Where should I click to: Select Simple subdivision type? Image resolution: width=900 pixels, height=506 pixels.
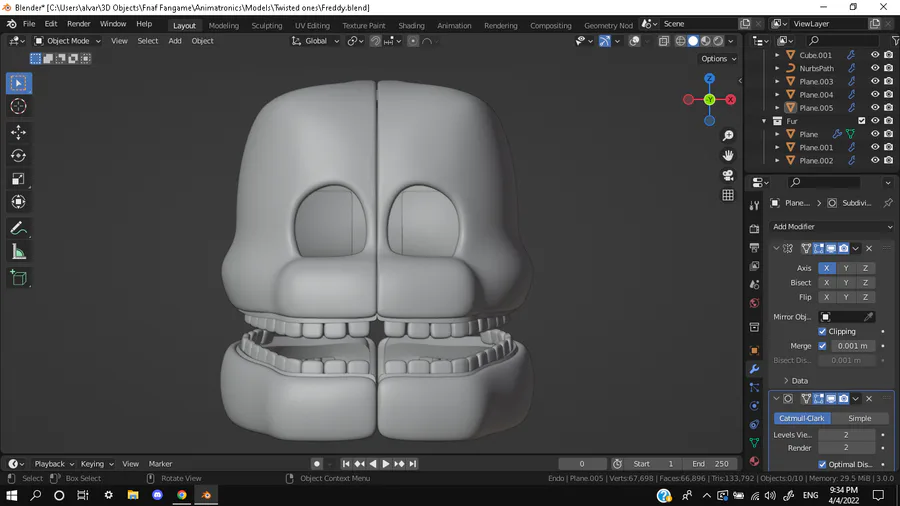859,418
